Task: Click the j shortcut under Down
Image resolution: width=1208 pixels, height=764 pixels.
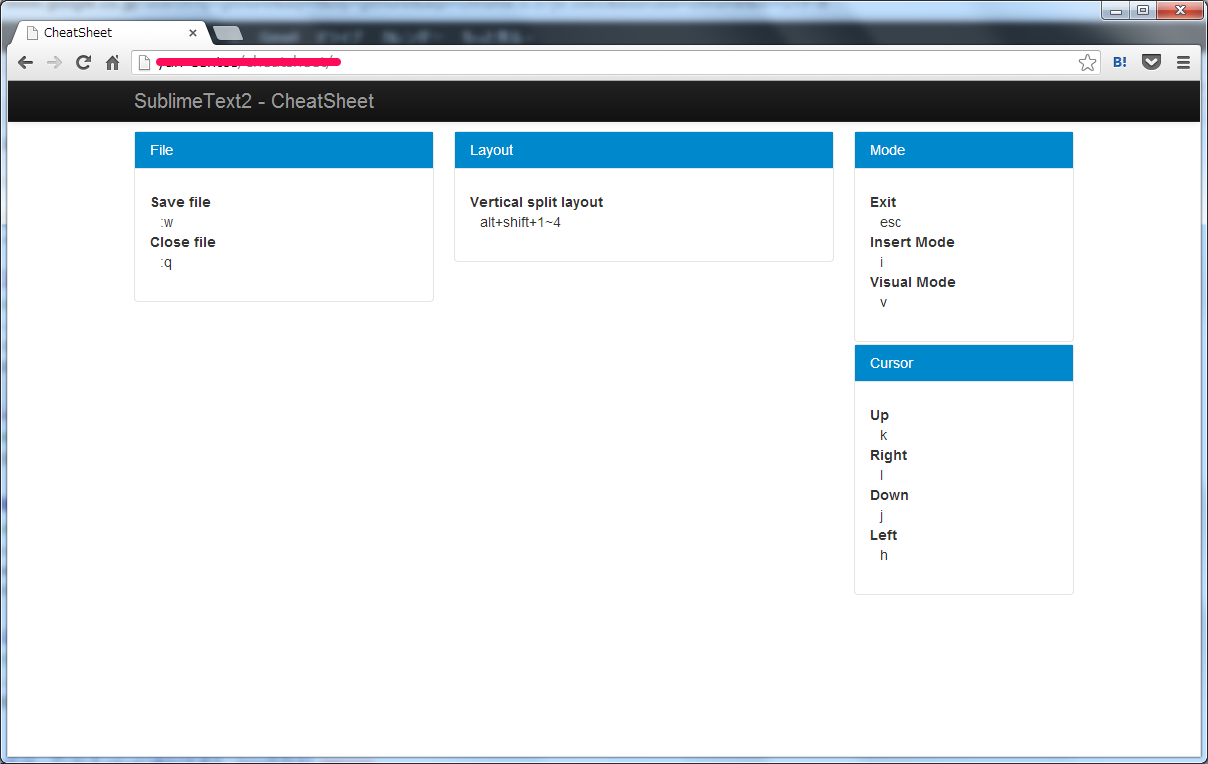Action: (x=882, y=515)
